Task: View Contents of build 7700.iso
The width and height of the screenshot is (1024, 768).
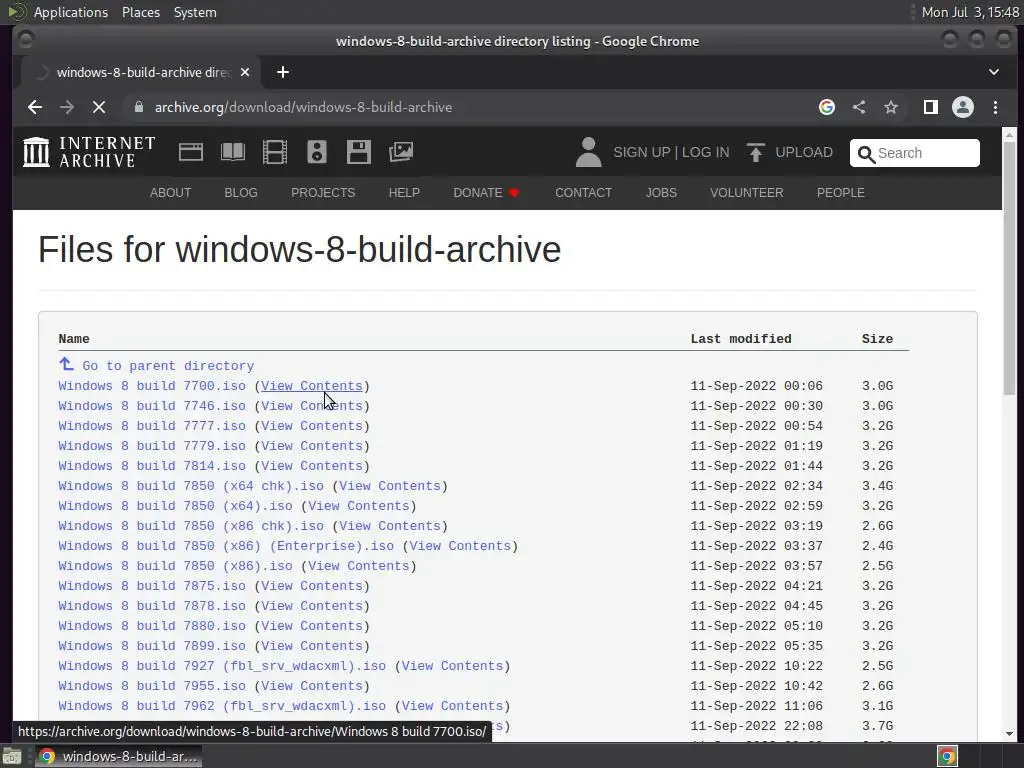Action: pos(312,386)
